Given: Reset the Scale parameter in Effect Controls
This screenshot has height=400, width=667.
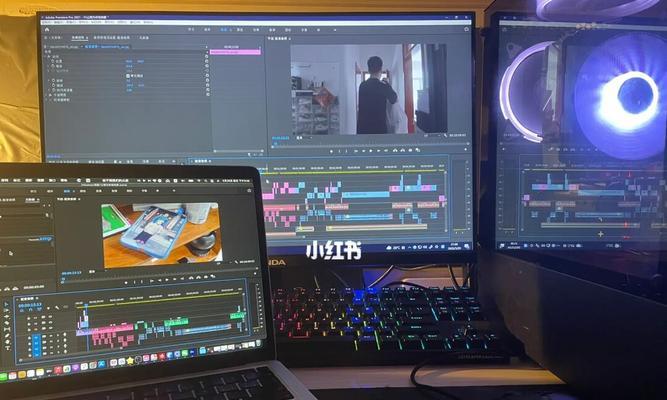Looking at the screenshot, I should (x=207, y=66).
